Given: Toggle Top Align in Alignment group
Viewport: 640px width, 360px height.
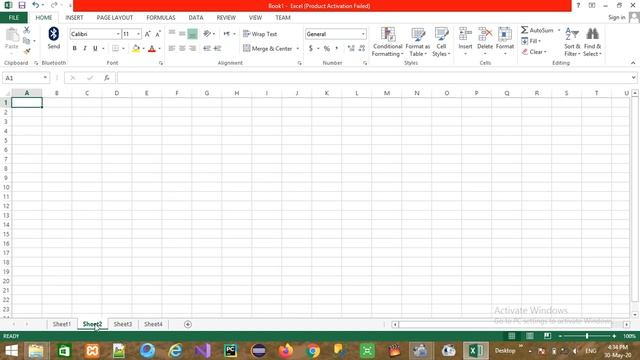Looking at the screenshot, I should 172,33.
